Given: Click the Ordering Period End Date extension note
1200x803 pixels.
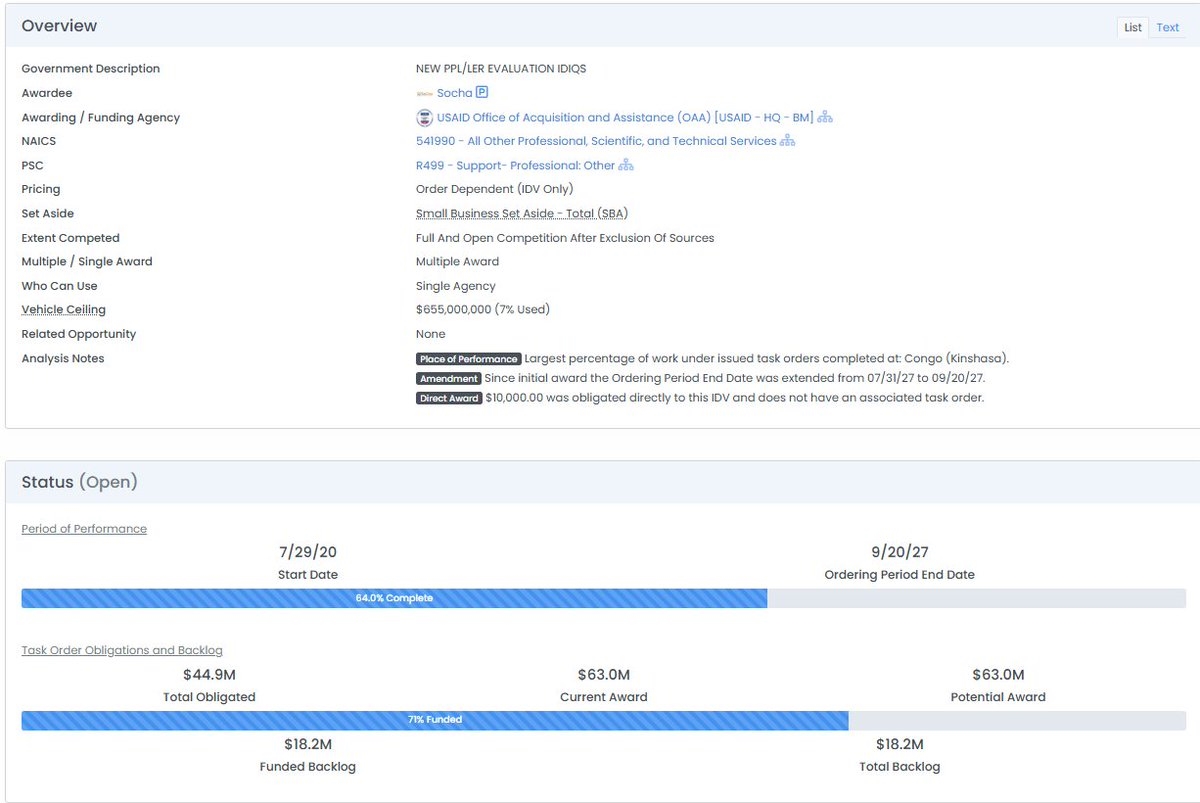Looking at the screenshot, I should [x=736, y=378].
